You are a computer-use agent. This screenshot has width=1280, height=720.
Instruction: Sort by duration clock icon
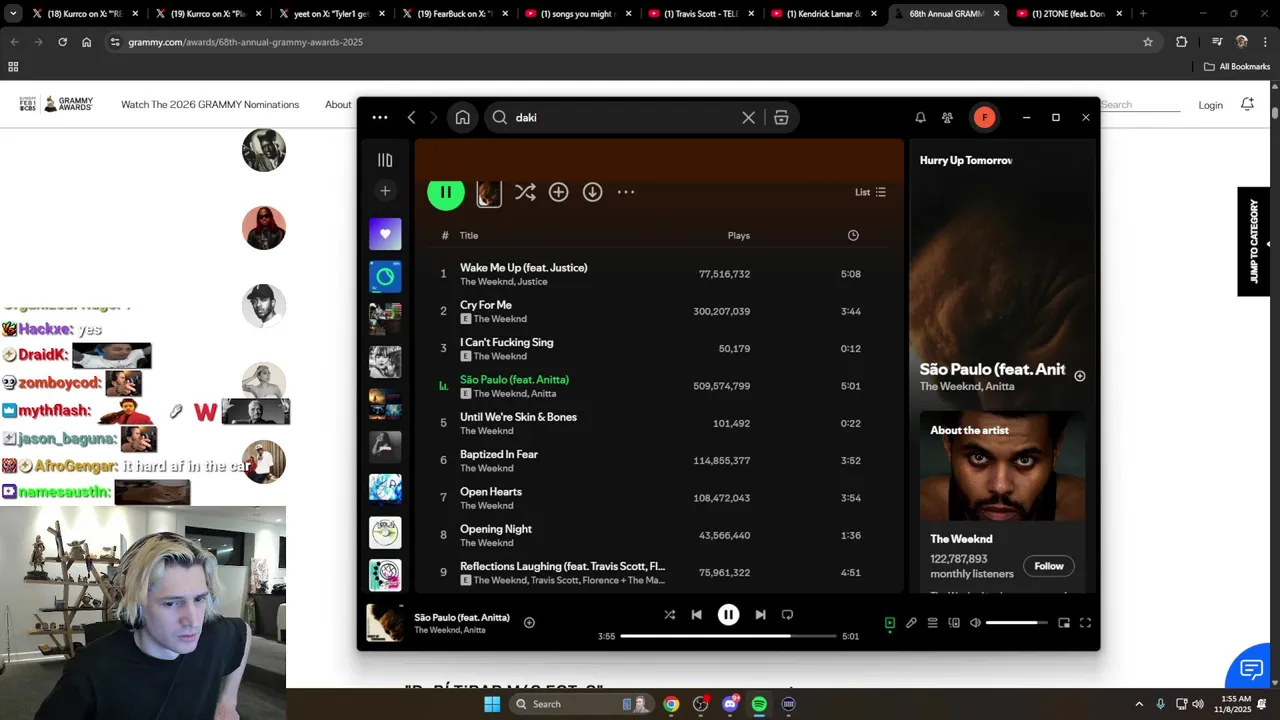coord(853,235)
